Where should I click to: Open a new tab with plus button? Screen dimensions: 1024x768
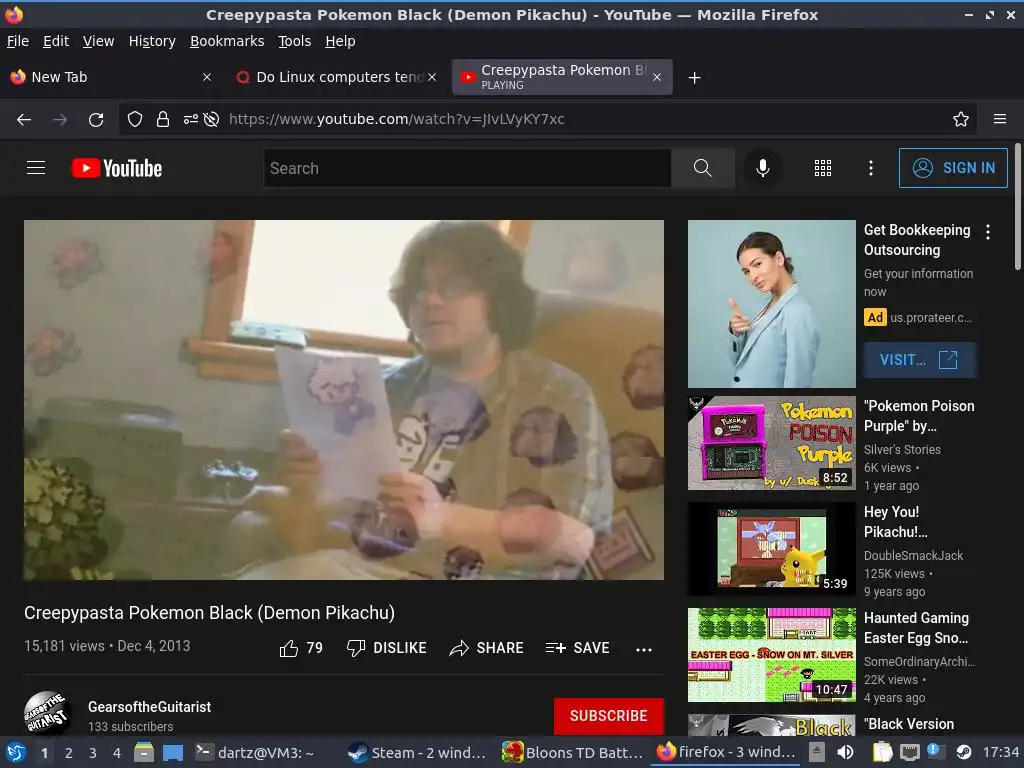coord(694,78)
